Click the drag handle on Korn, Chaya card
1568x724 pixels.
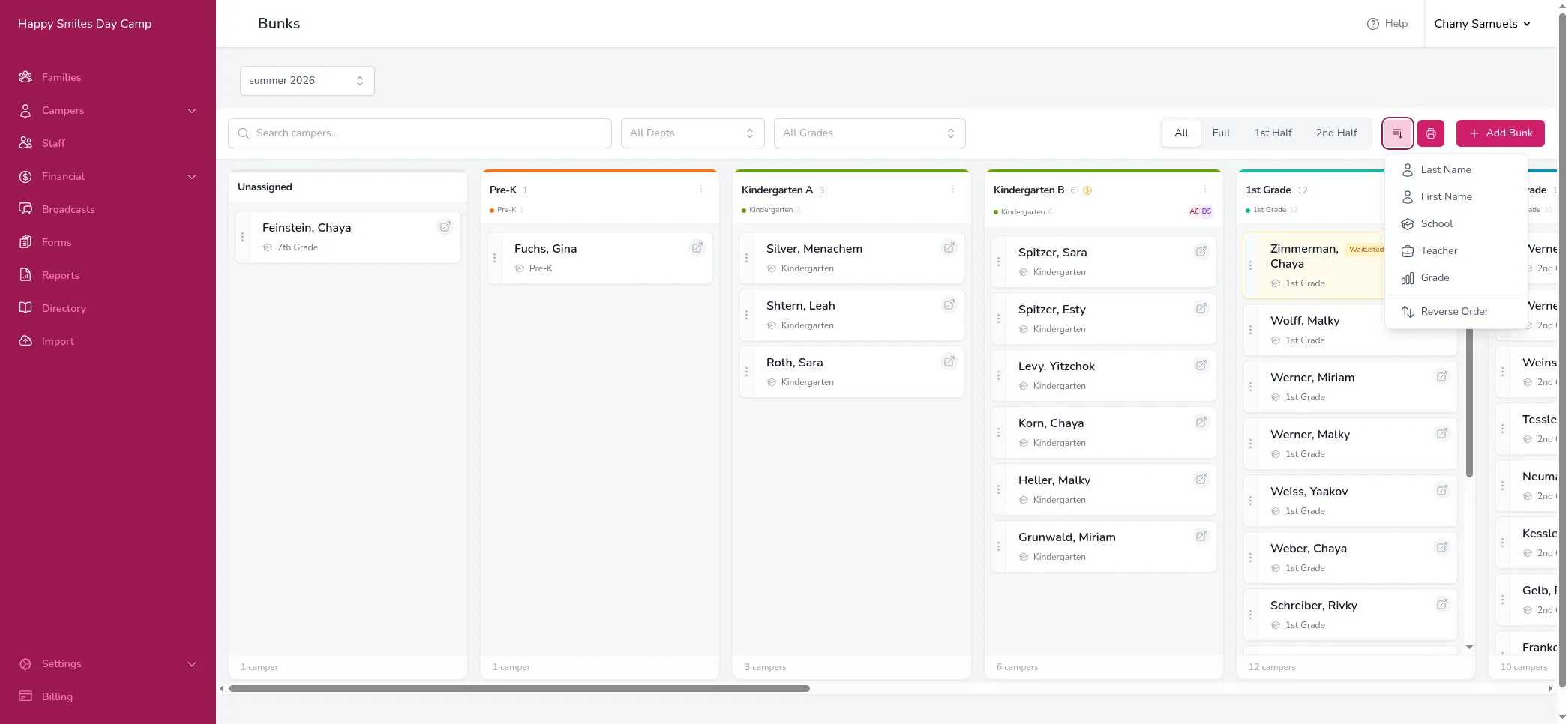(x=999, y=432)
